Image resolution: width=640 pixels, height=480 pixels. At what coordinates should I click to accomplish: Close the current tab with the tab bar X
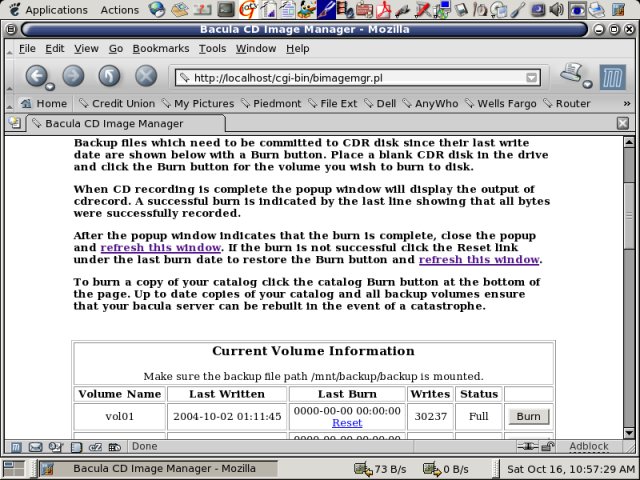622,123
